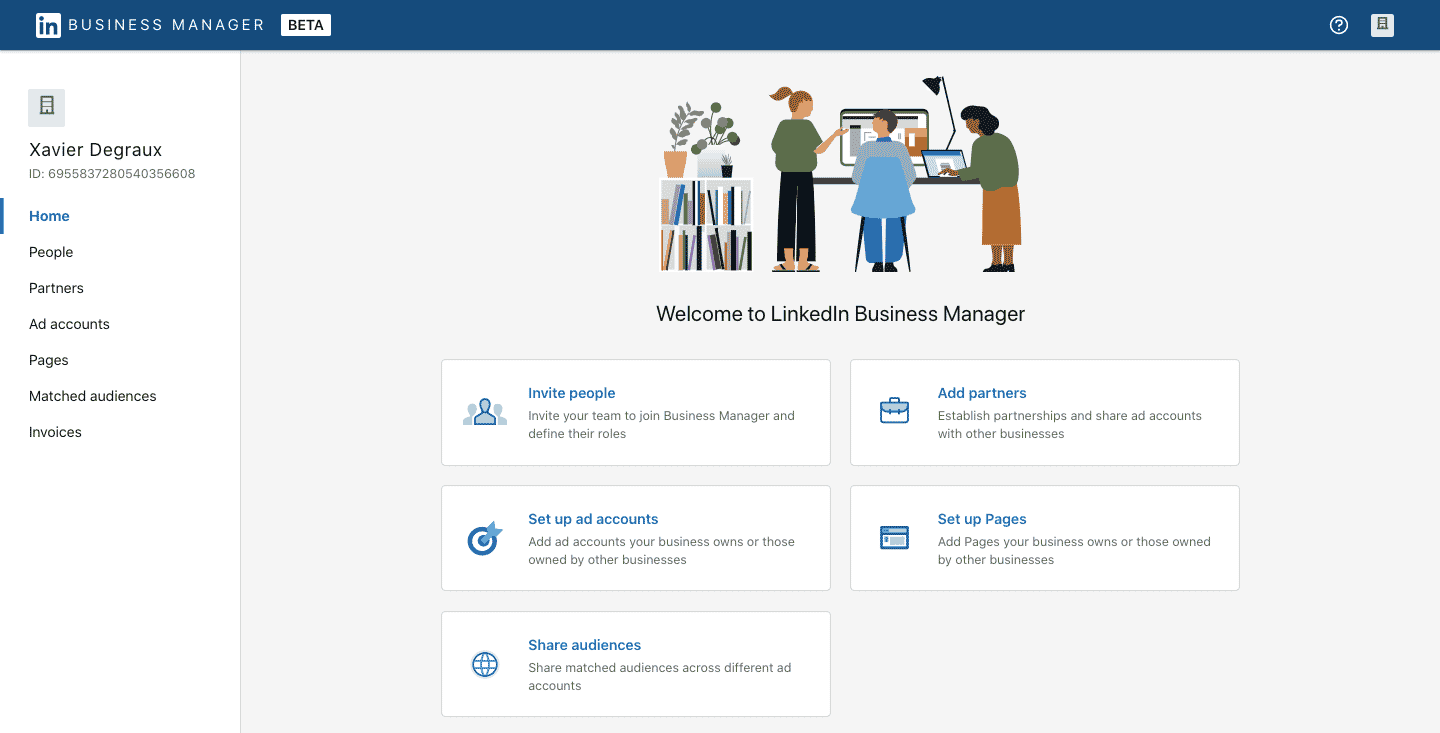Screen dimensions: 1440x733
Task: Click the Invite people link
Action: click(x=571, y=393)
